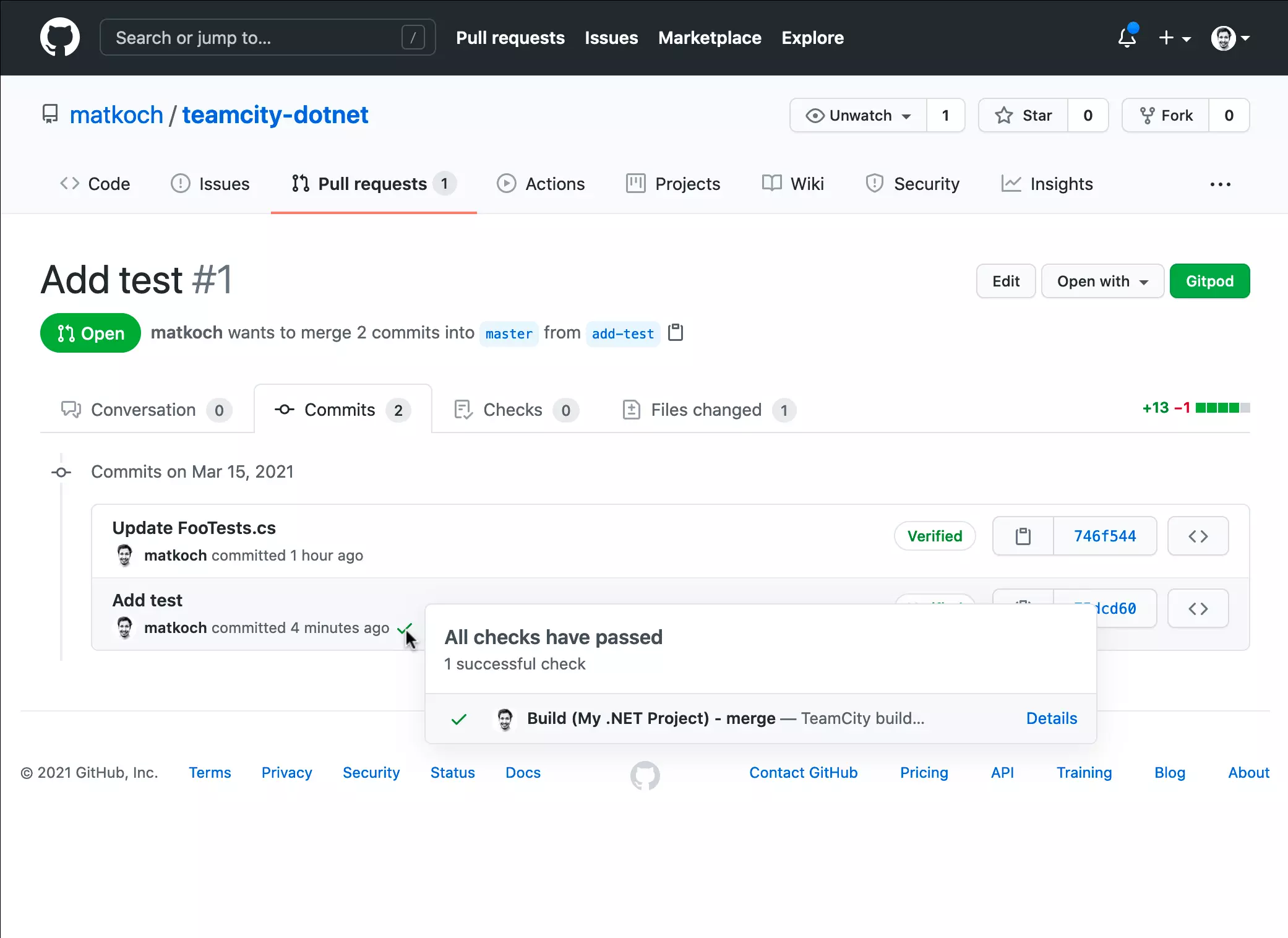Image resolution: width=1288 pixels, height=938 pixels.
Task: Show more repository tabs via ellipsis
Action: (x=1220, y=184)
